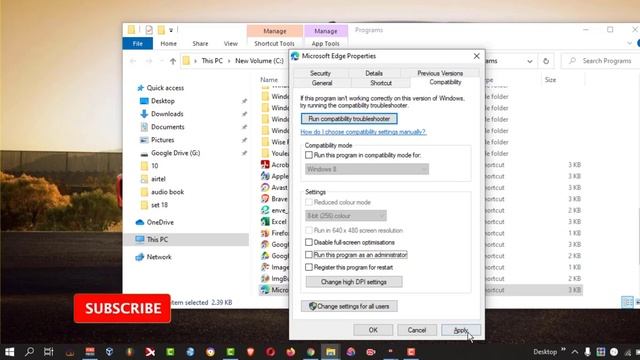Open the Previous Versions tab
The width and height of the screenshot is (640, 360).
pos(440,73)
